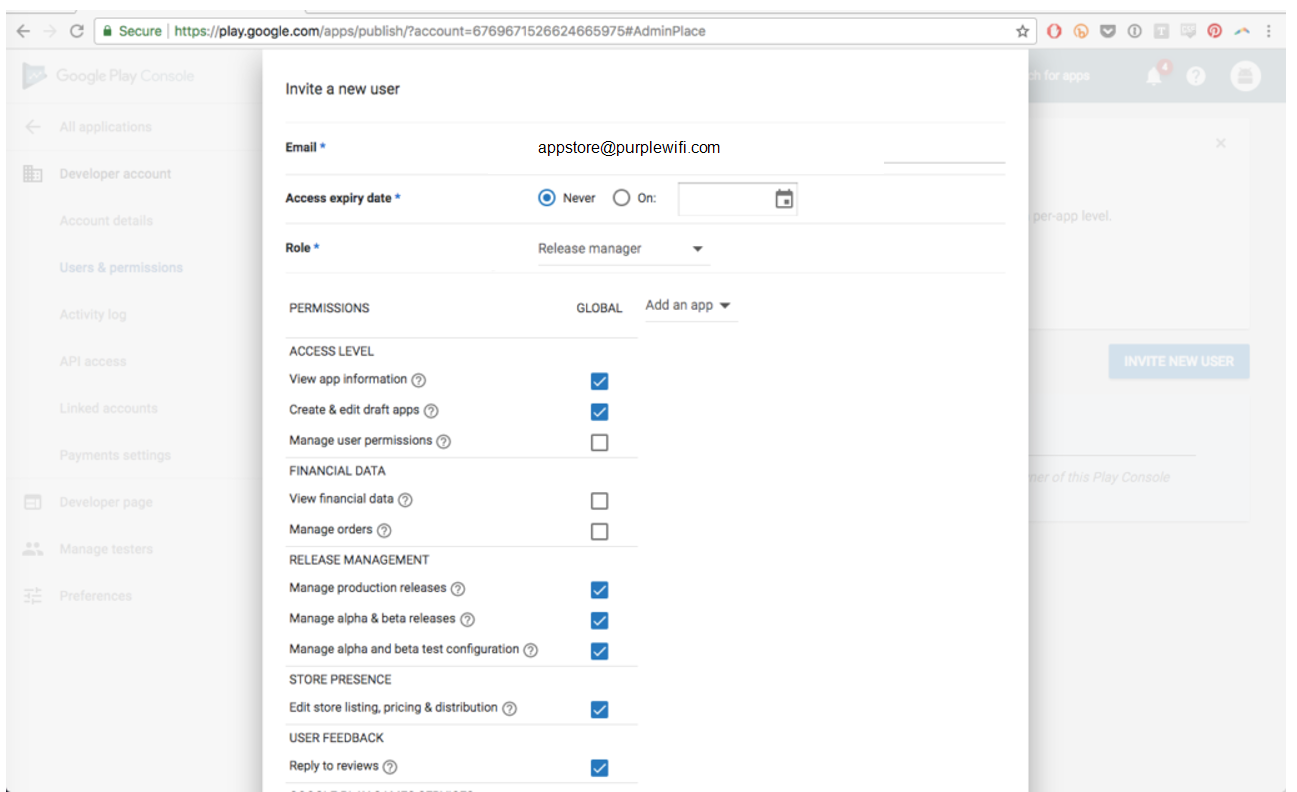
Task: Enable the Manage user permissions checkbox
Action: click(x=599, y=442)
